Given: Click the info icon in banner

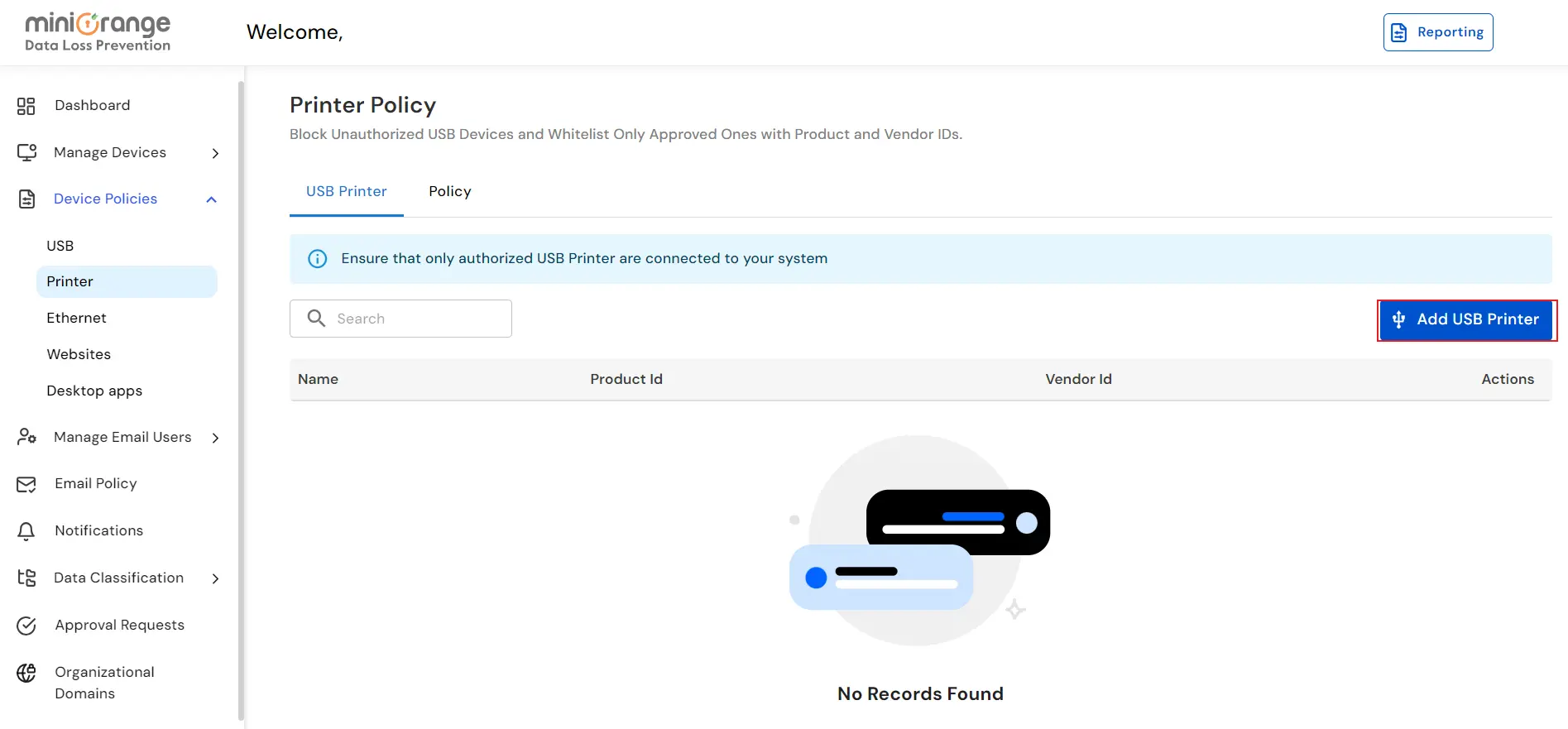Looking at the screenshot, I should 317,259.
